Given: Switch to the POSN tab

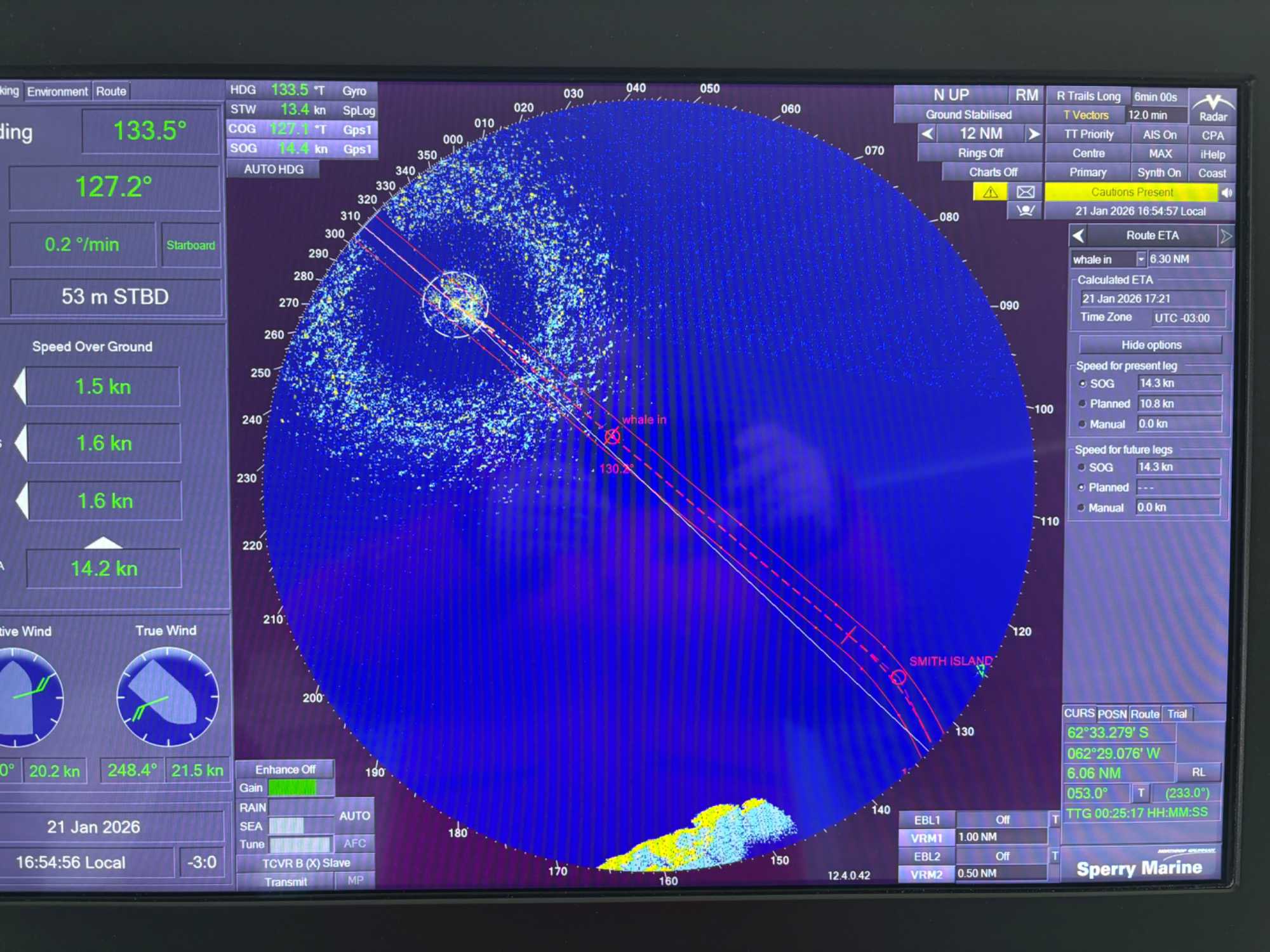Looking at the screenshot, I should [x=1111, y=714].
